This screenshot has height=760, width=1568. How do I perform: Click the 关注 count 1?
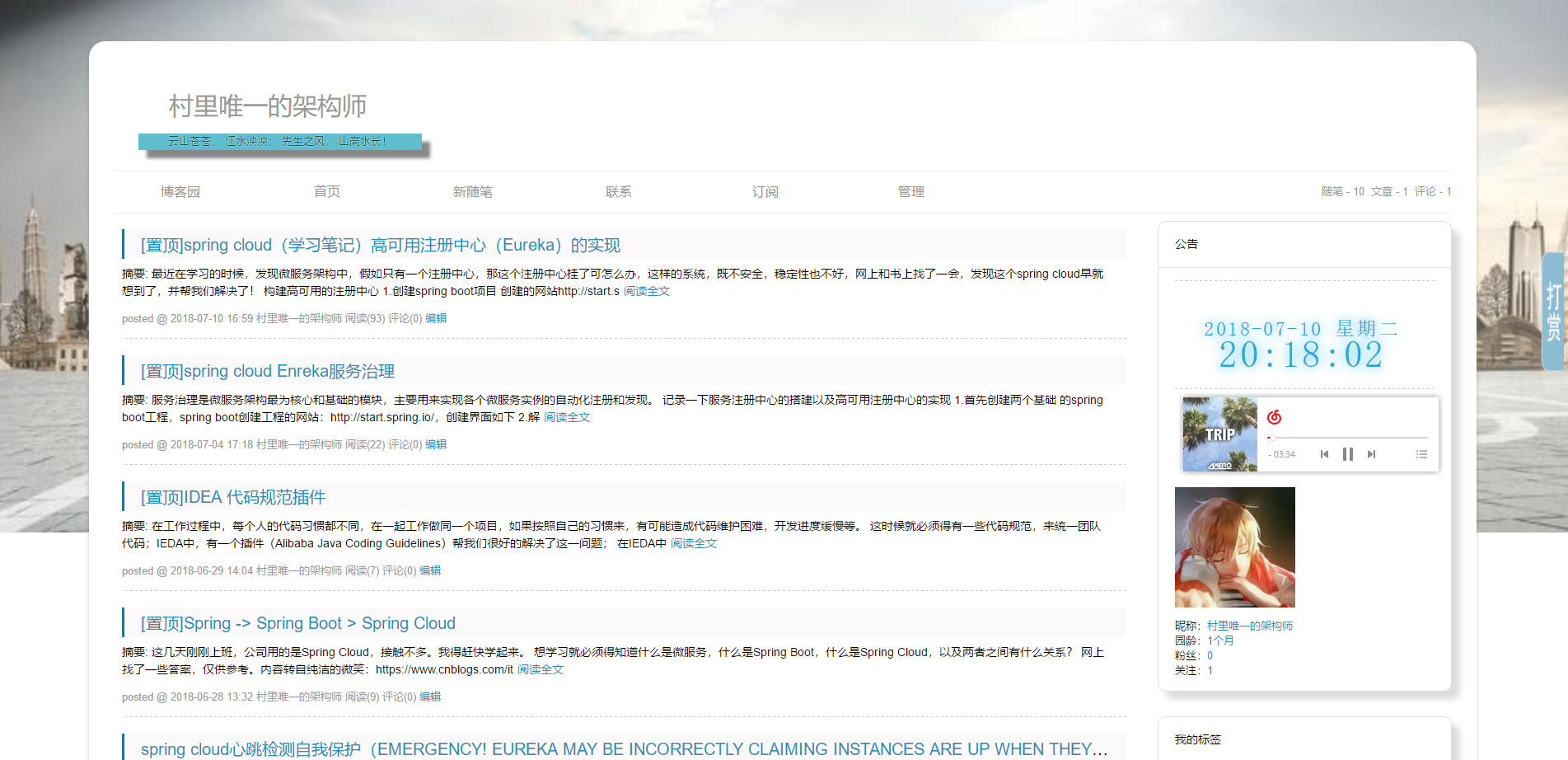[1210, 670]
